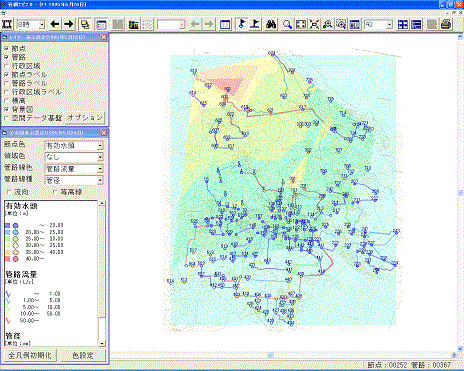Enable the 行政区域 checkbox
Viewport: 464px width, 371px height.
(x=6, y=66)
